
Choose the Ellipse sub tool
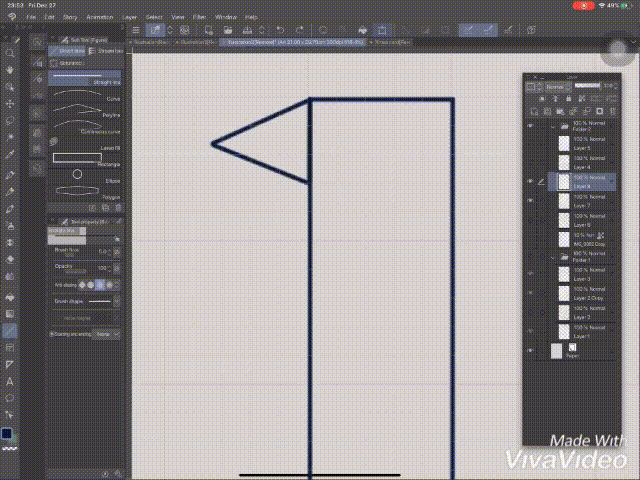pos(85,177)
